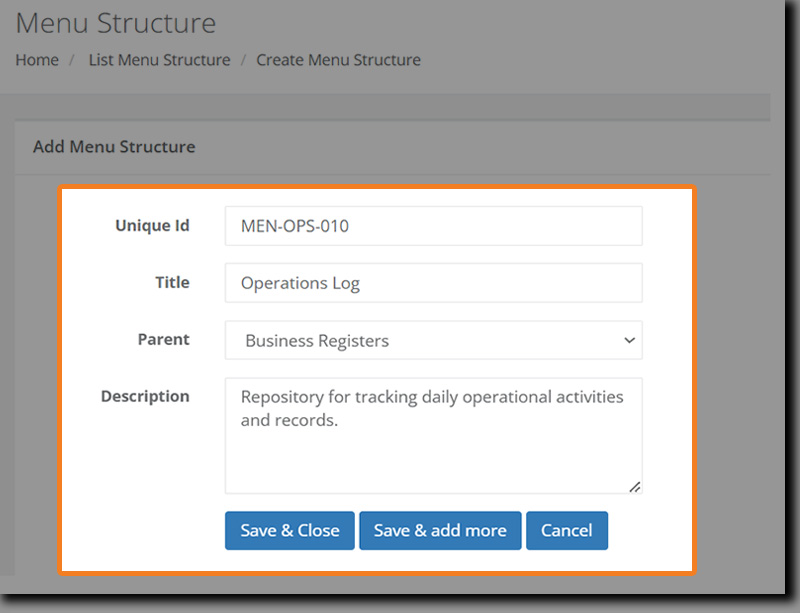Click the Unique Id field label
The image size is (800, 613).
(x=152, y=225)
